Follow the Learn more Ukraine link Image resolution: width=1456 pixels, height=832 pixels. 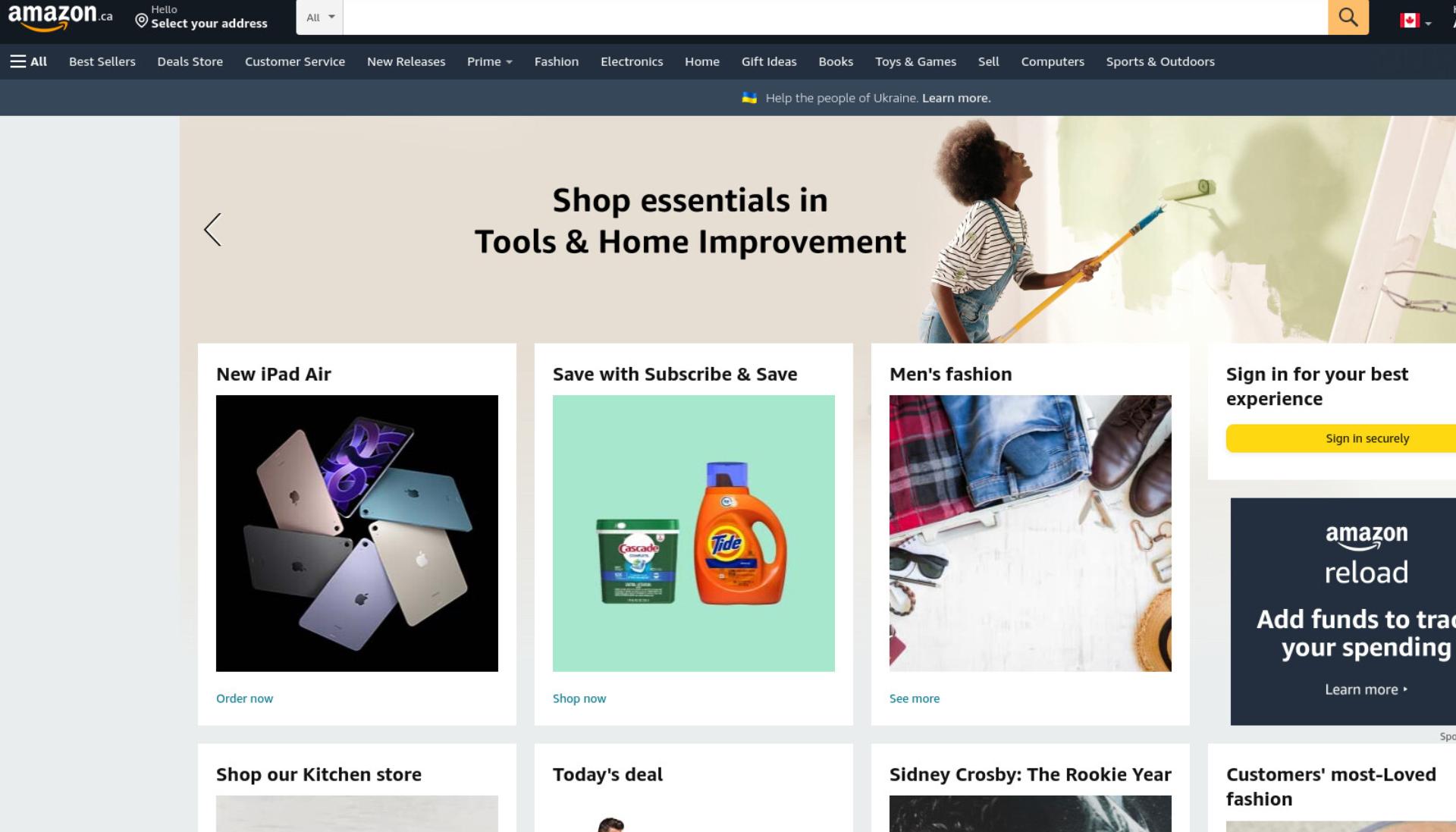pyautogui.click(x=956, y=98)
